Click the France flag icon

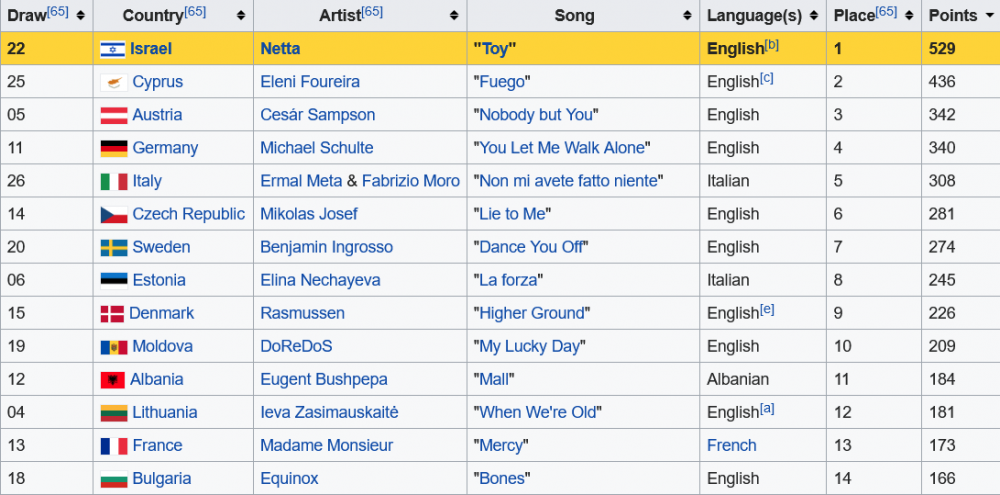[x=112, y=446]
